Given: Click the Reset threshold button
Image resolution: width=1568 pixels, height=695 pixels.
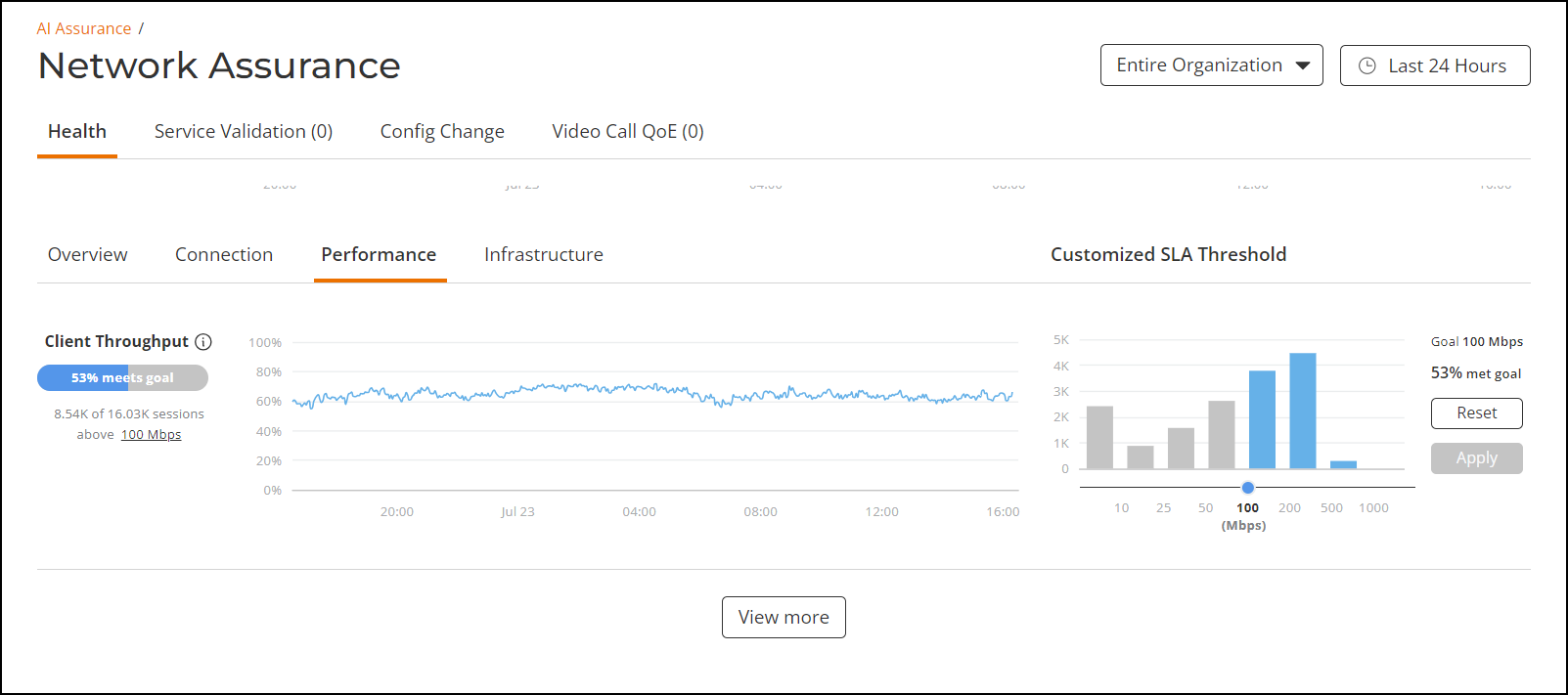Looking at the screenshot, I should [1476, 413].
